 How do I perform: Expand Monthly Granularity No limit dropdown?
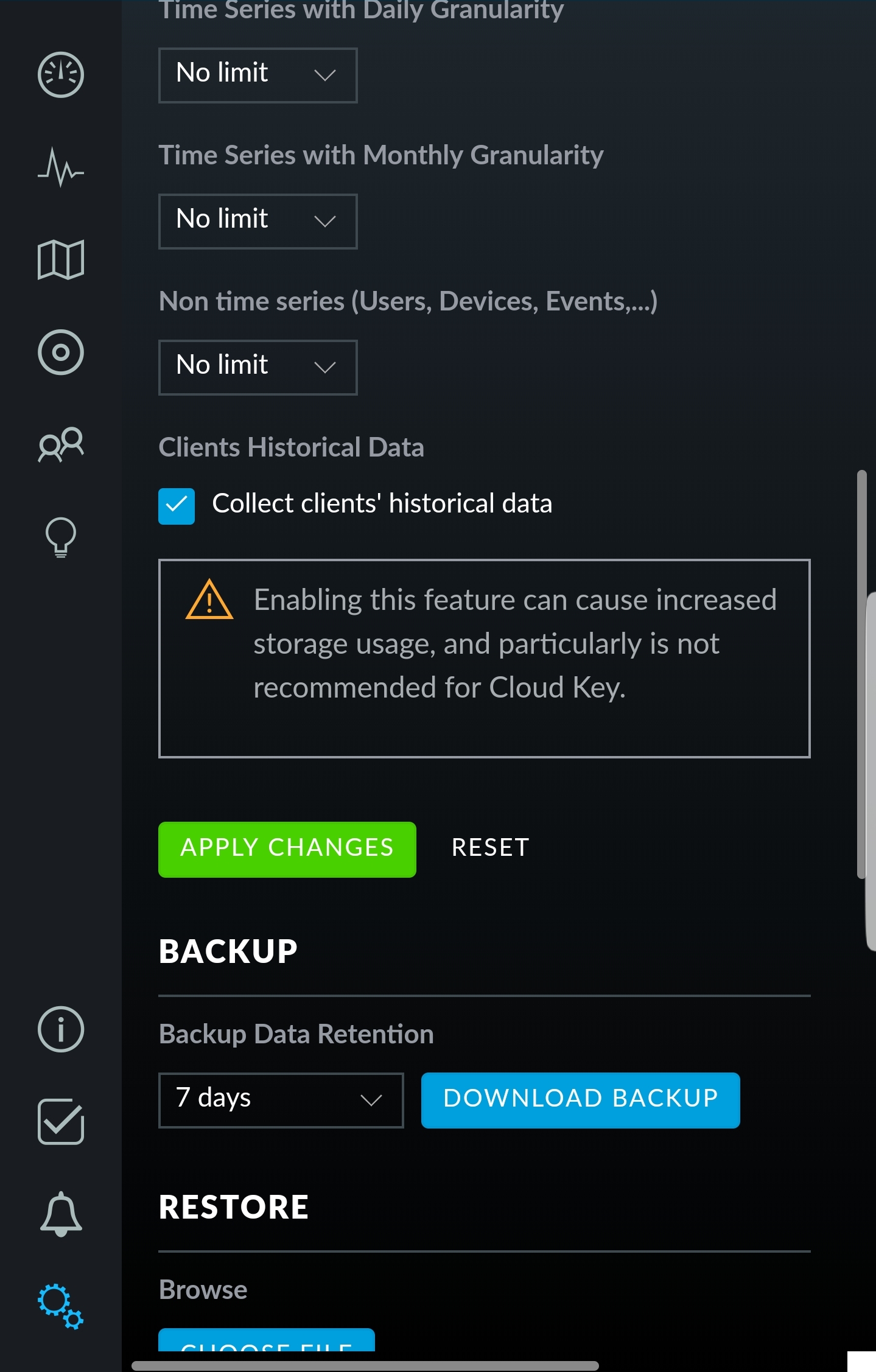258,222
